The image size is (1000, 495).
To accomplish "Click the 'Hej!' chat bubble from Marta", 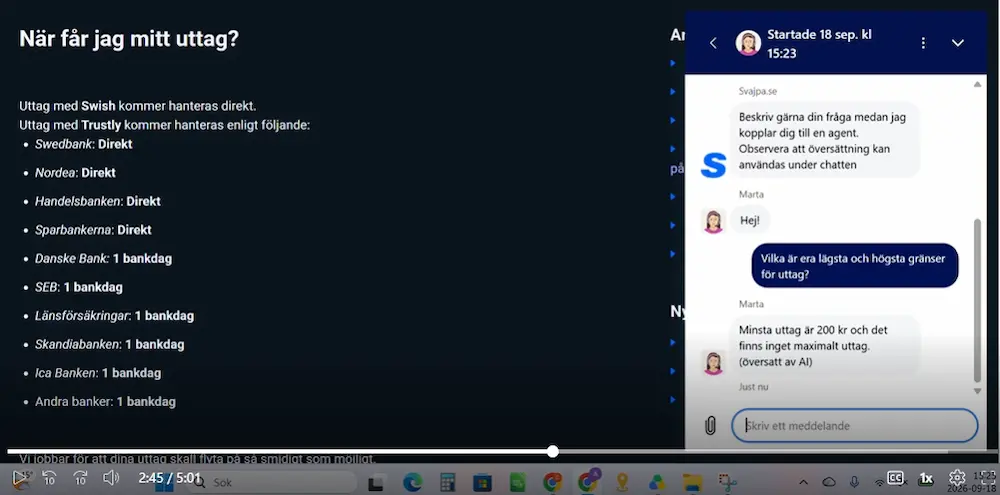I will [750, 220].
